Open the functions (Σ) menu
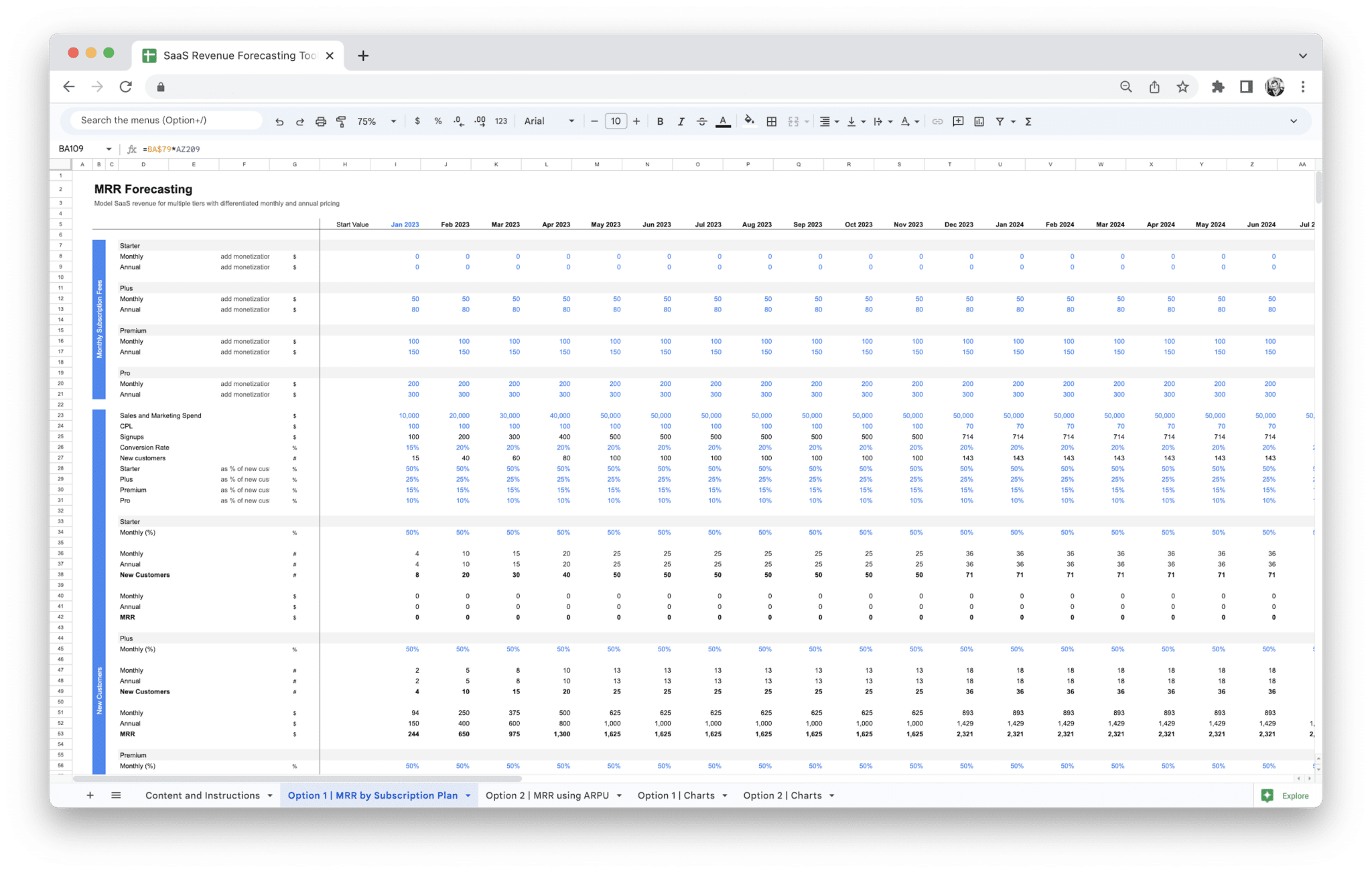Screen dimensions: 1372x873 (x=1027, y=121)
